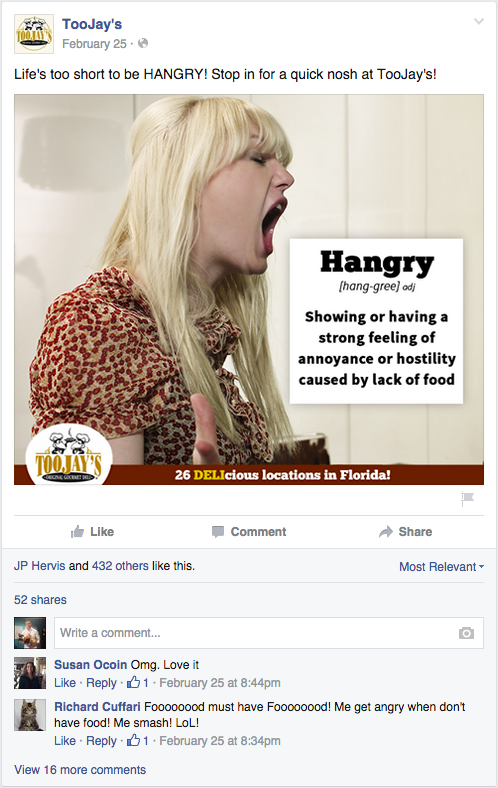The width and height of the screenshot is (498, 788).
Task: Click the public globe privacy icon
Action: [143, 44]
